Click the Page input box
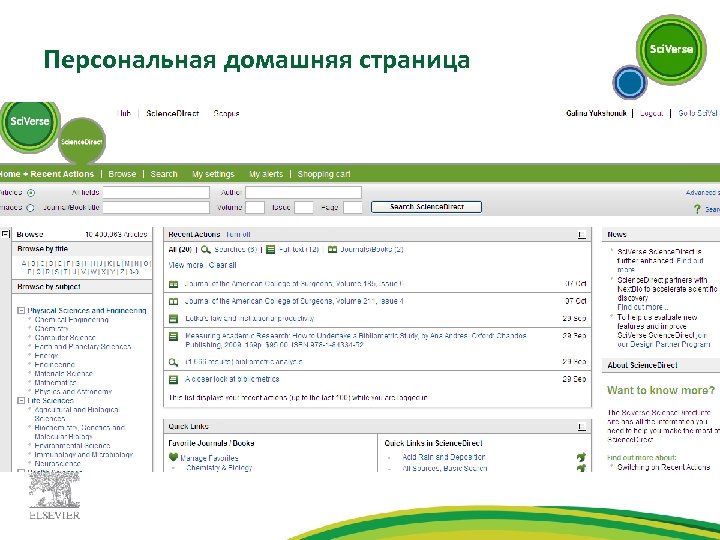The height and width of the screenshot is (540, 720). tap(353, 208)
